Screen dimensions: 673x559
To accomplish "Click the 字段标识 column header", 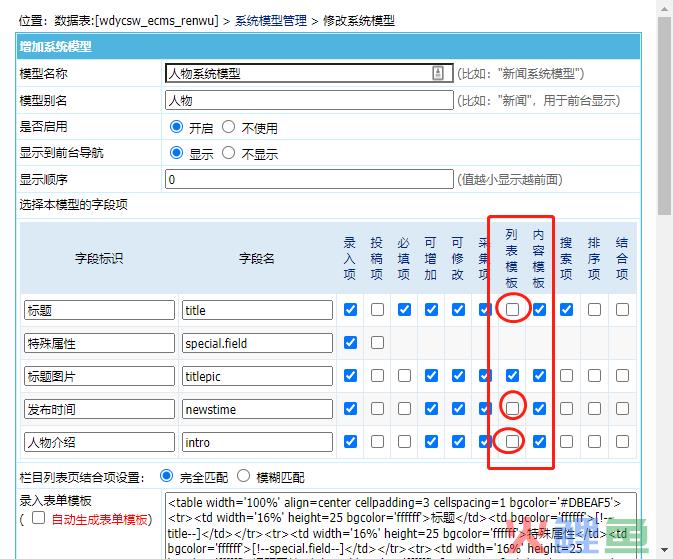I will point(99,258).
